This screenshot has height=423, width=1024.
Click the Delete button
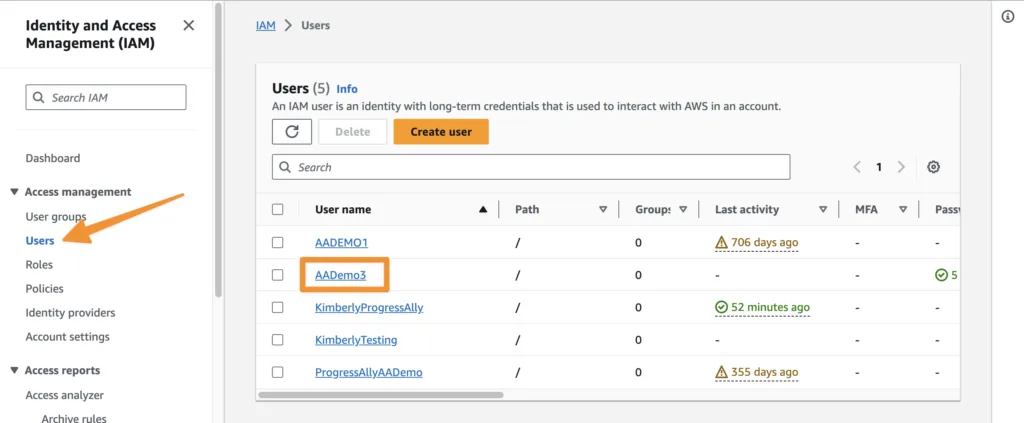(x=353, y=131)
